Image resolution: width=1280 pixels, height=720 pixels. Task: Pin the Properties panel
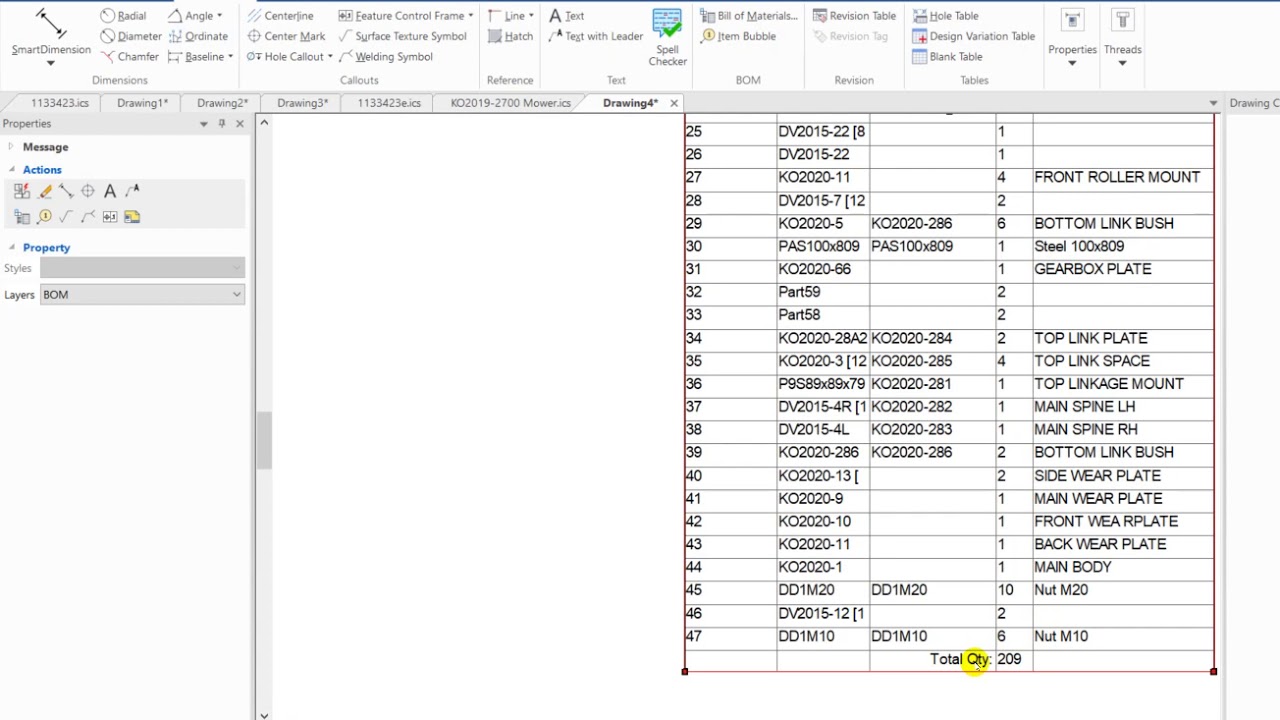221,124
